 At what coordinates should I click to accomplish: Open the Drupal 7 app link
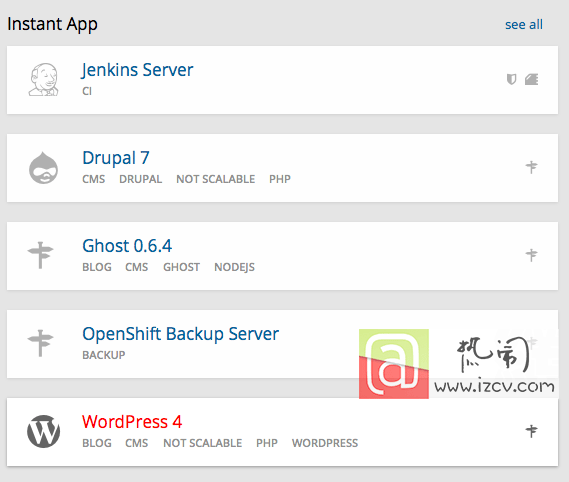coord(116,158)
